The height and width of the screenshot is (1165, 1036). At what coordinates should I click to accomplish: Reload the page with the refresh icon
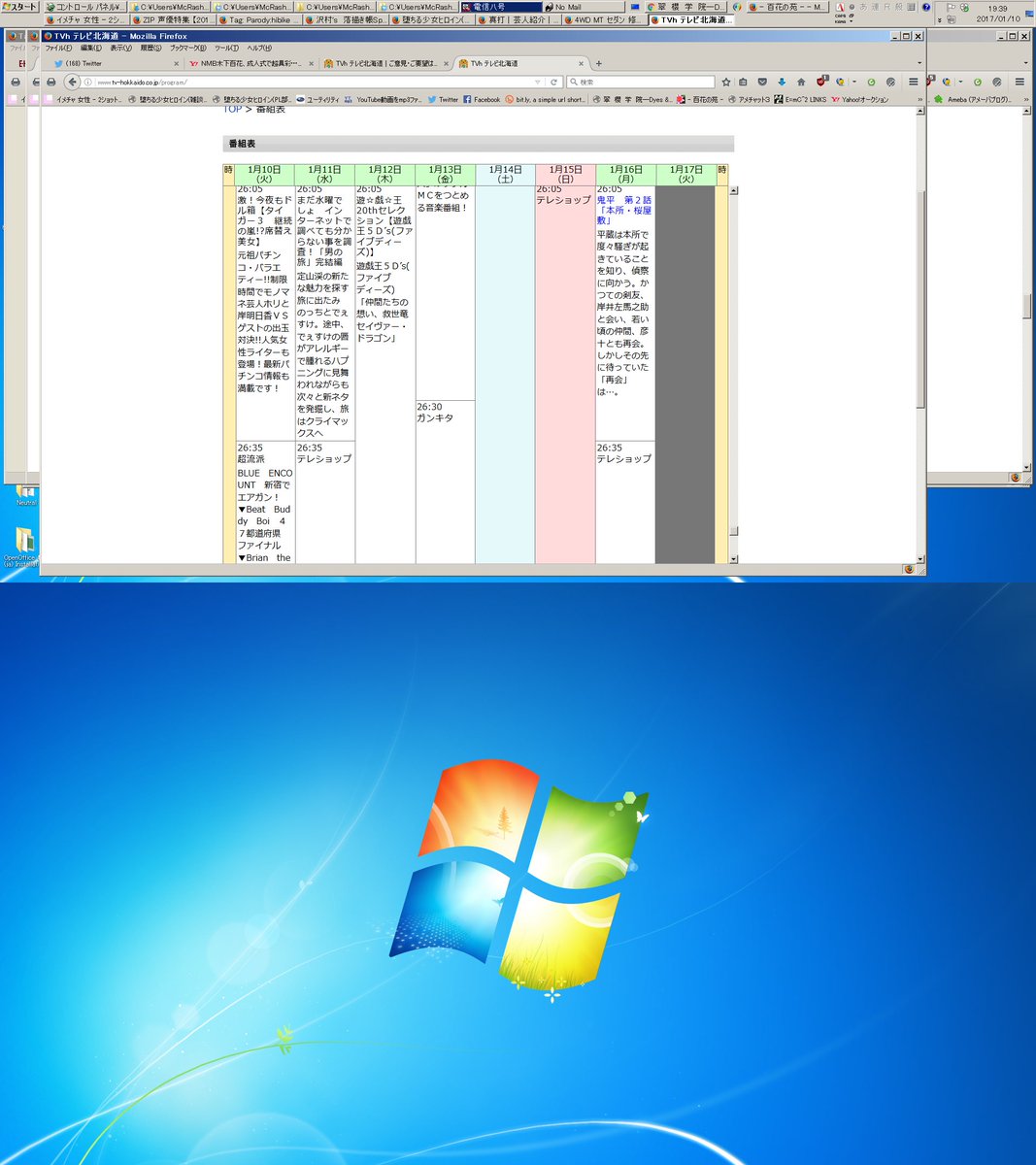(553, 82)
